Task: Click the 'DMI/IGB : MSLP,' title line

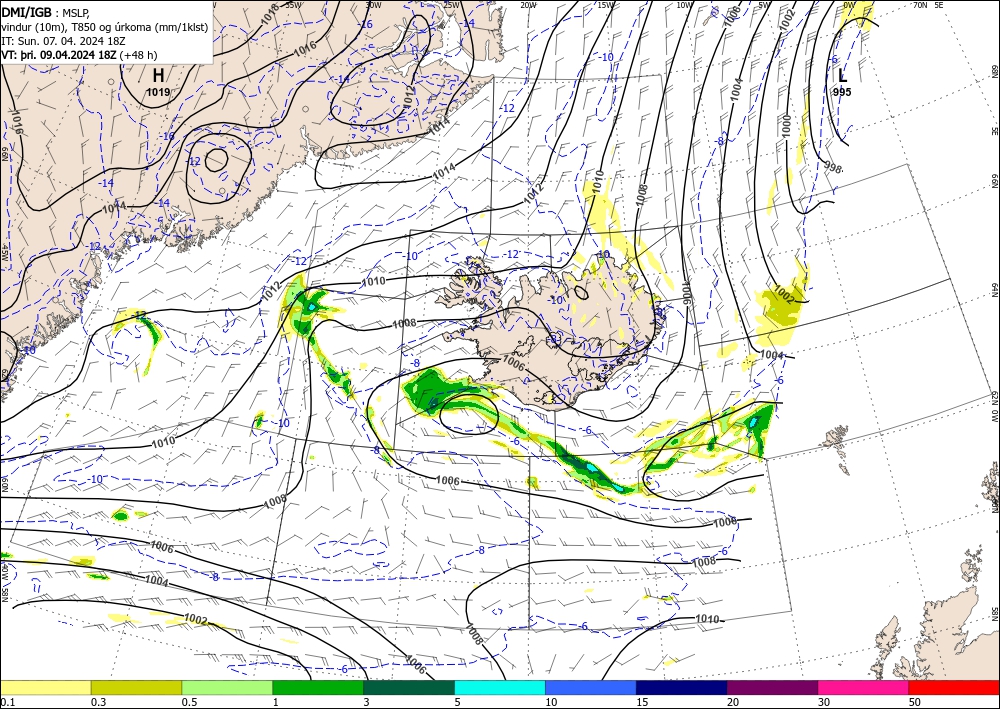Action: pyautogui.click(x=46, y=12)
